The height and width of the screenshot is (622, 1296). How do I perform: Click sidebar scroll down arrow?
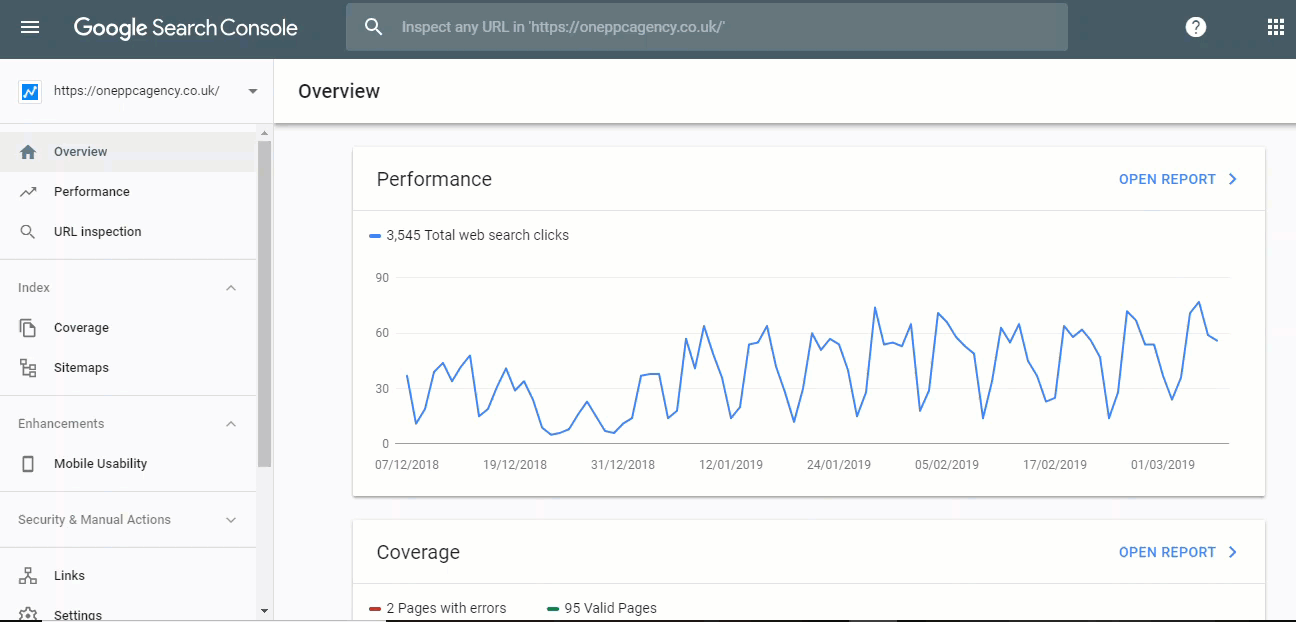point(264,610)
